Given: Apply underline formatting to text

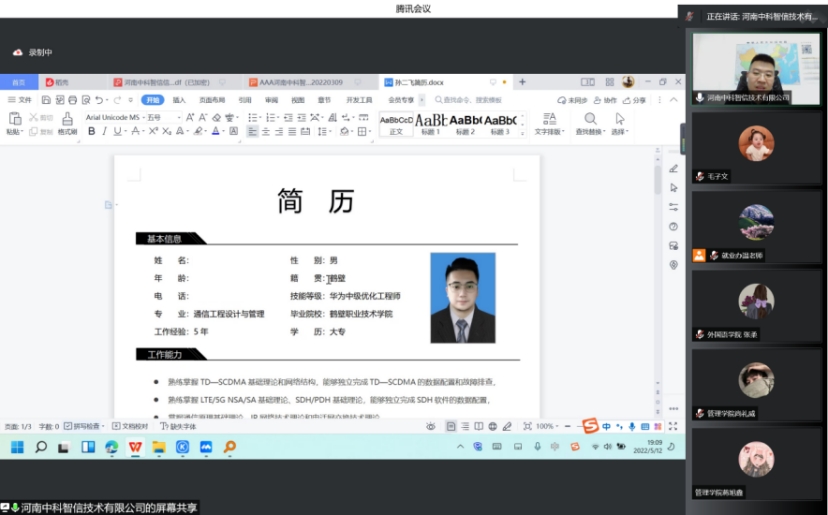Looking at the screenshot, I should [117, 131].
